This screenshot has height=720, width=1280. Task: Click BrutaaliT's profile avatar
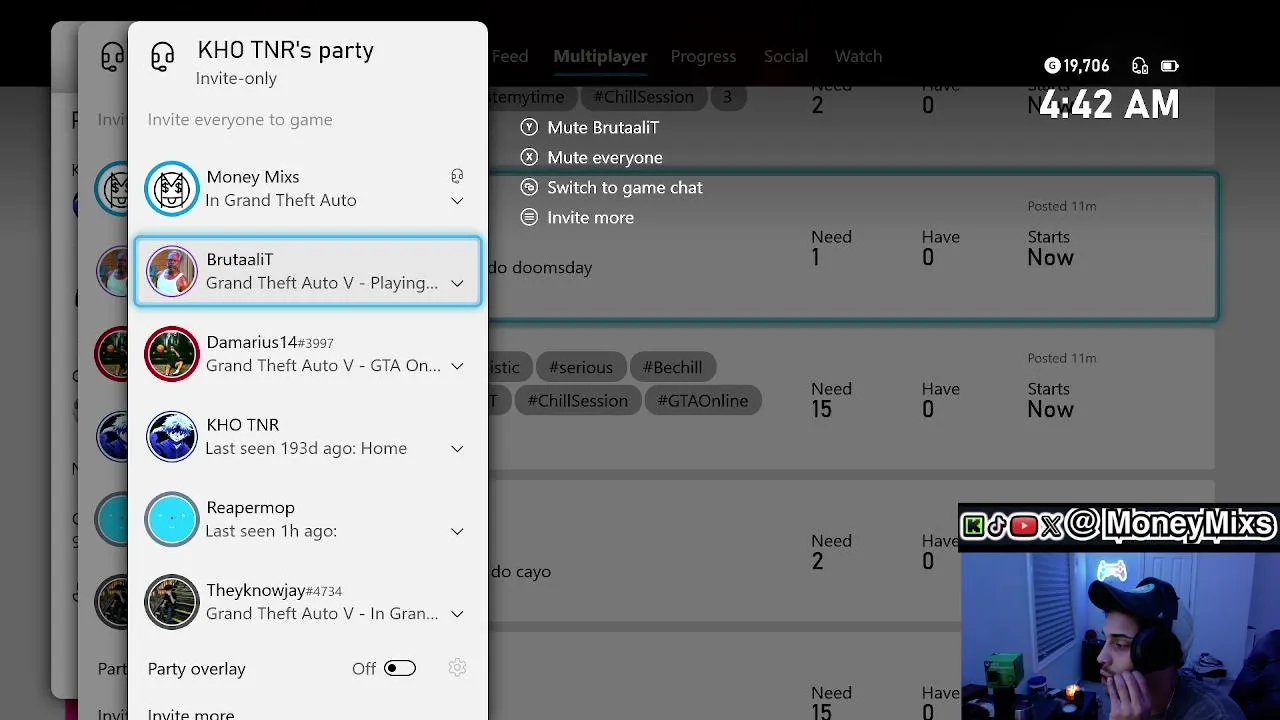tap(172, 271)
